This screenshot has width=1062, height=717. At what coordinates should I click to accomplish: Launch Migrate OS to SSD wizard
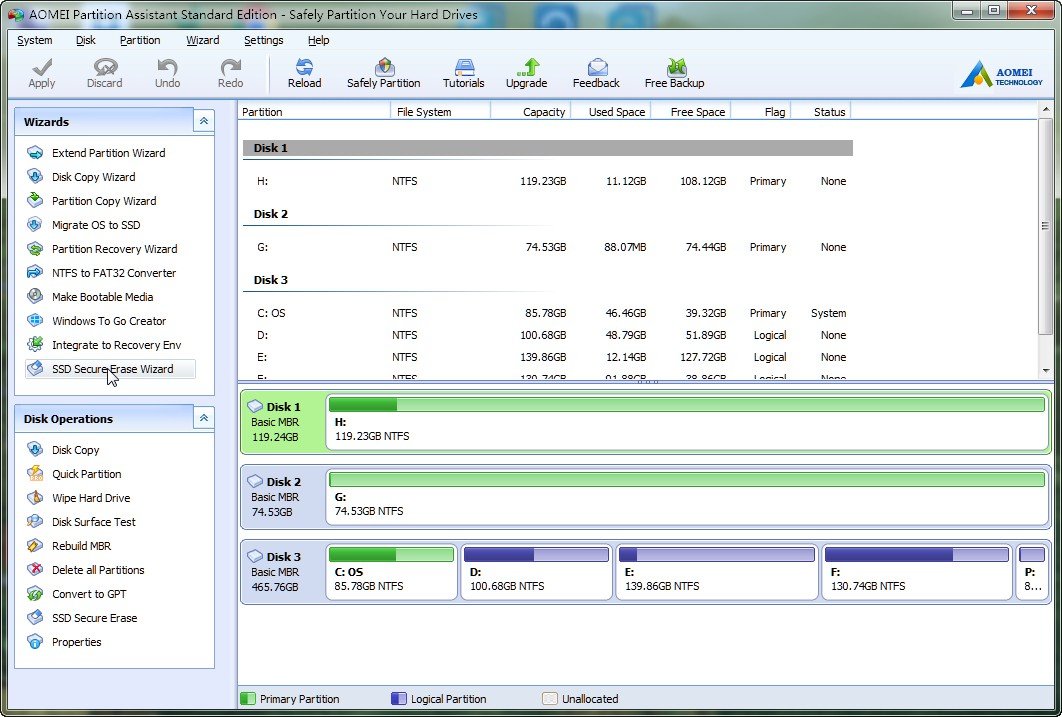pyautogui.click(x=96, y=225)
